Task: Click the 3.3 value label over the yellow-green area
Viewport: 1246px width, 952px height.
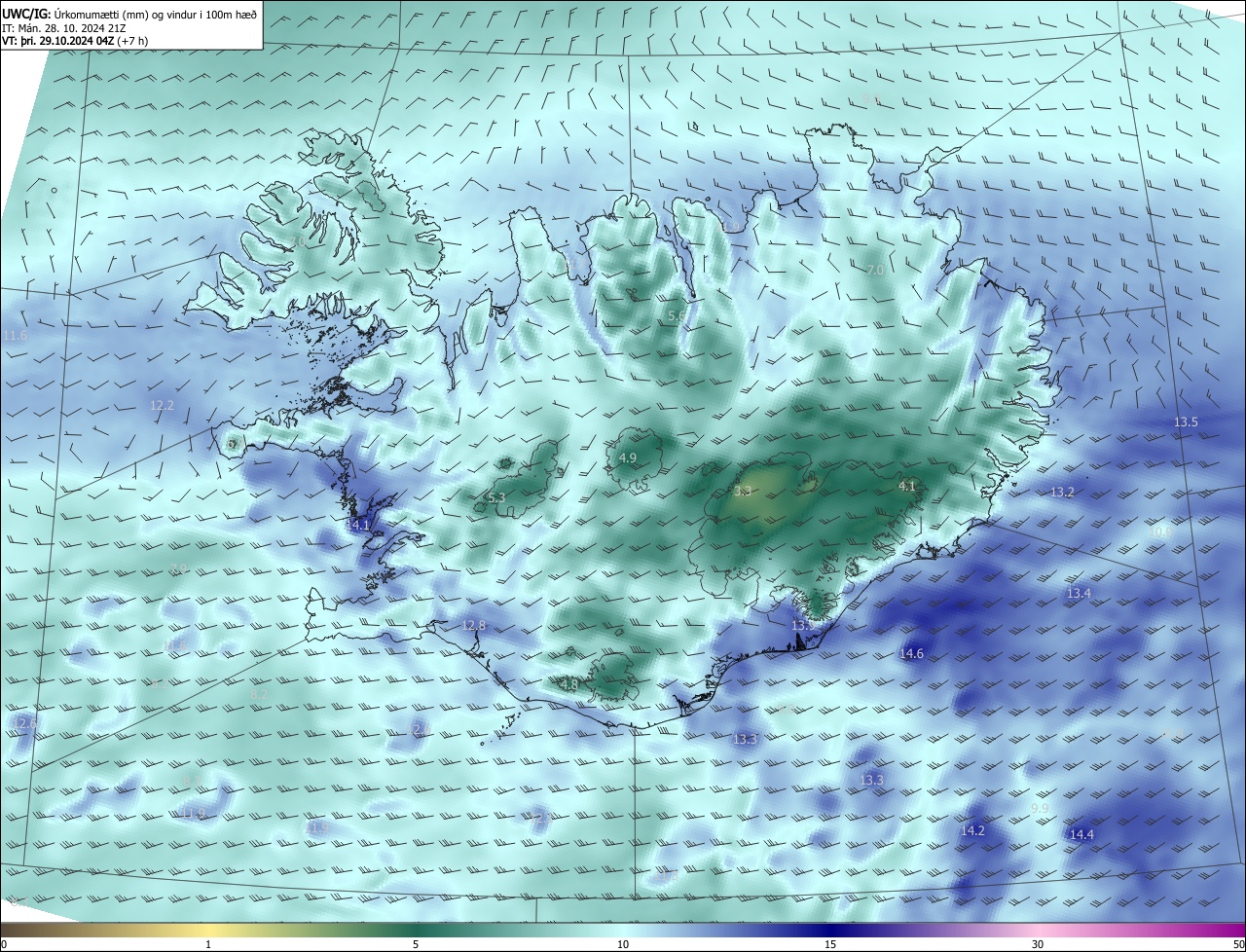Action: tap(744, 492)
